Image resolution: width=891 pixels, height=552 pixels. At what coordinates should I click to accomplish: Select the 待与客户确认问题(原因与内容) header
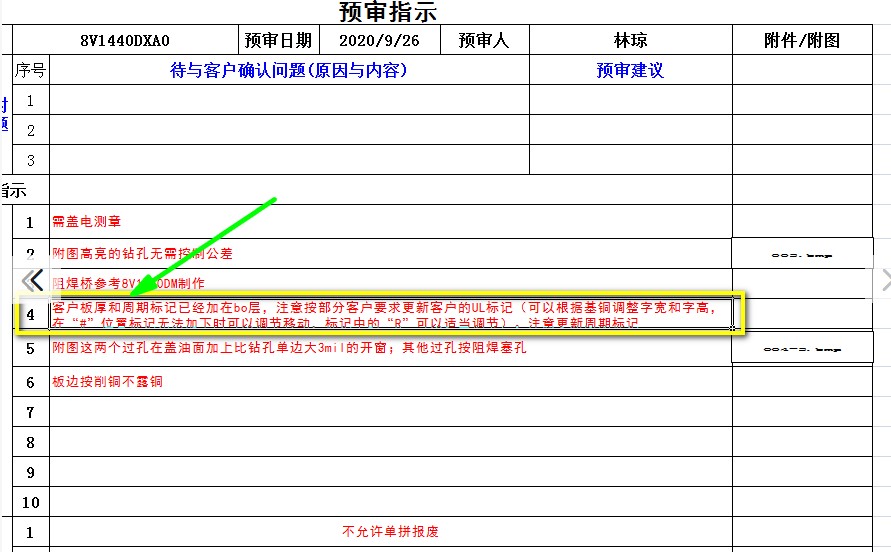[289, 70]
